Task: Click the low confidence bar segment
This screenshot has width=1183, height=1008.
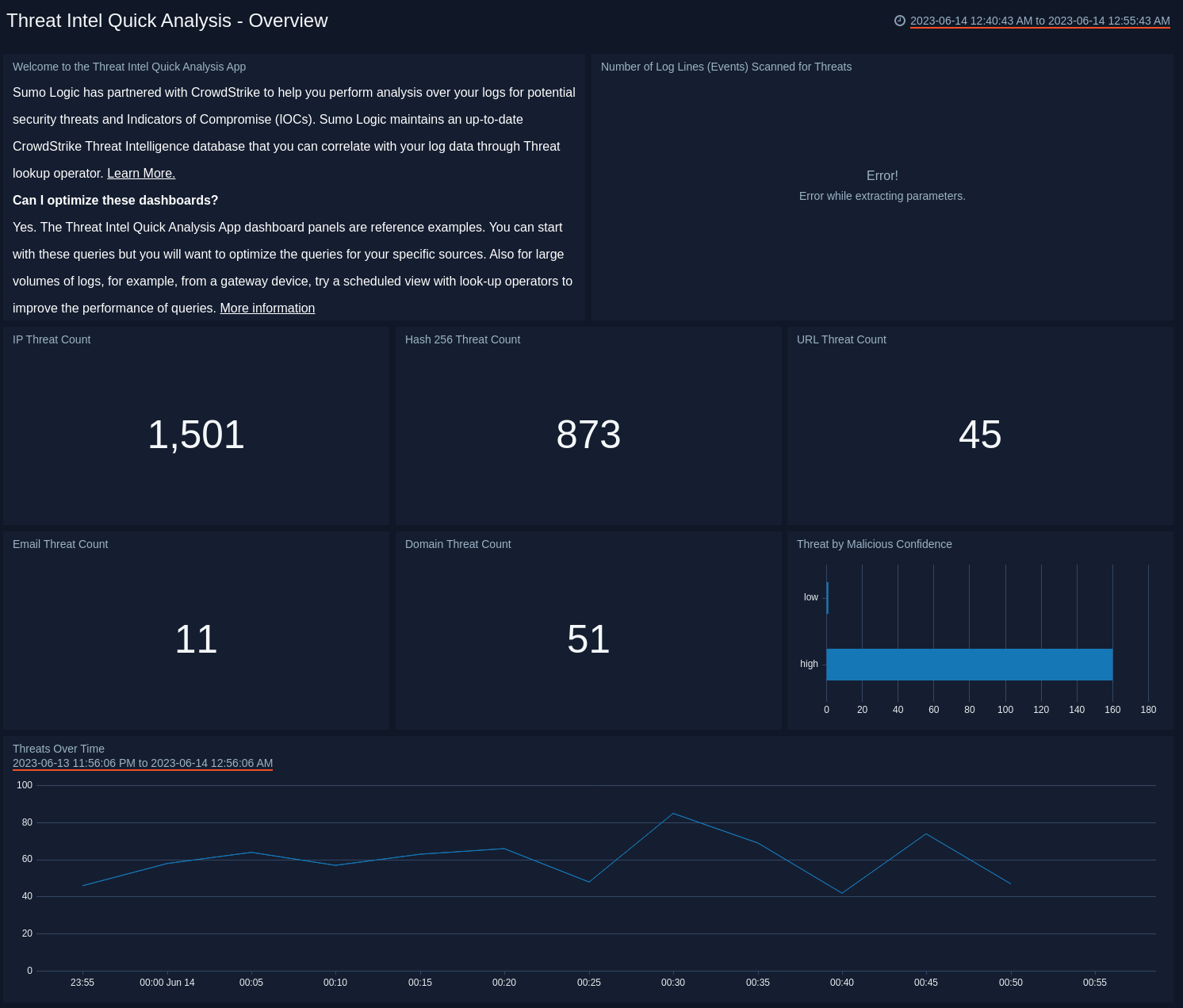Action: point(828,597)
